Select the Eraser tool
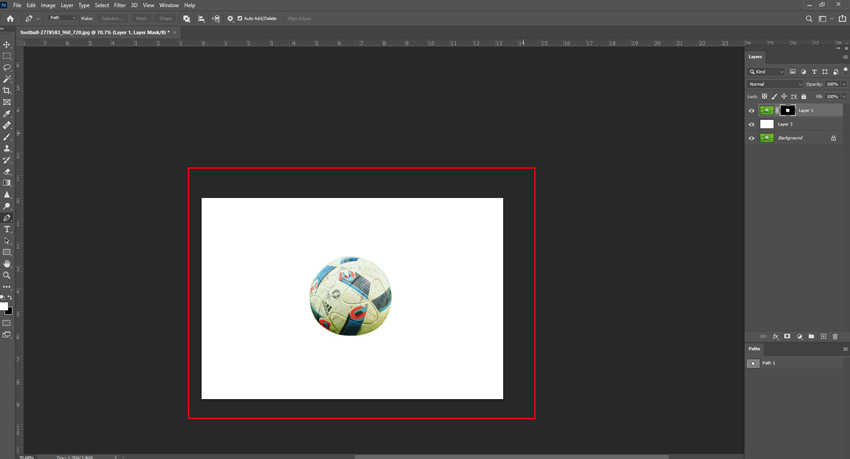The width and height of the screenshot is (850, 459). click(7, 171)
